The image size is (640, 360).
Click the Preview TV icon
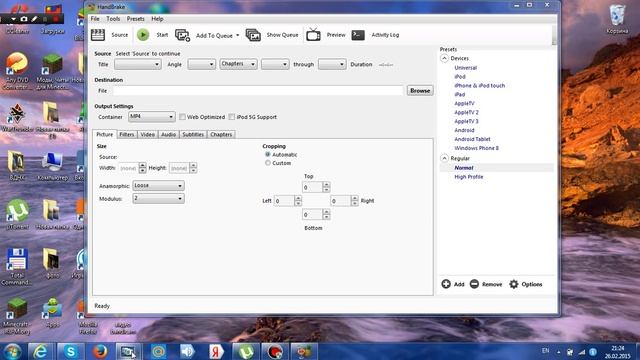tap(313, 35)
